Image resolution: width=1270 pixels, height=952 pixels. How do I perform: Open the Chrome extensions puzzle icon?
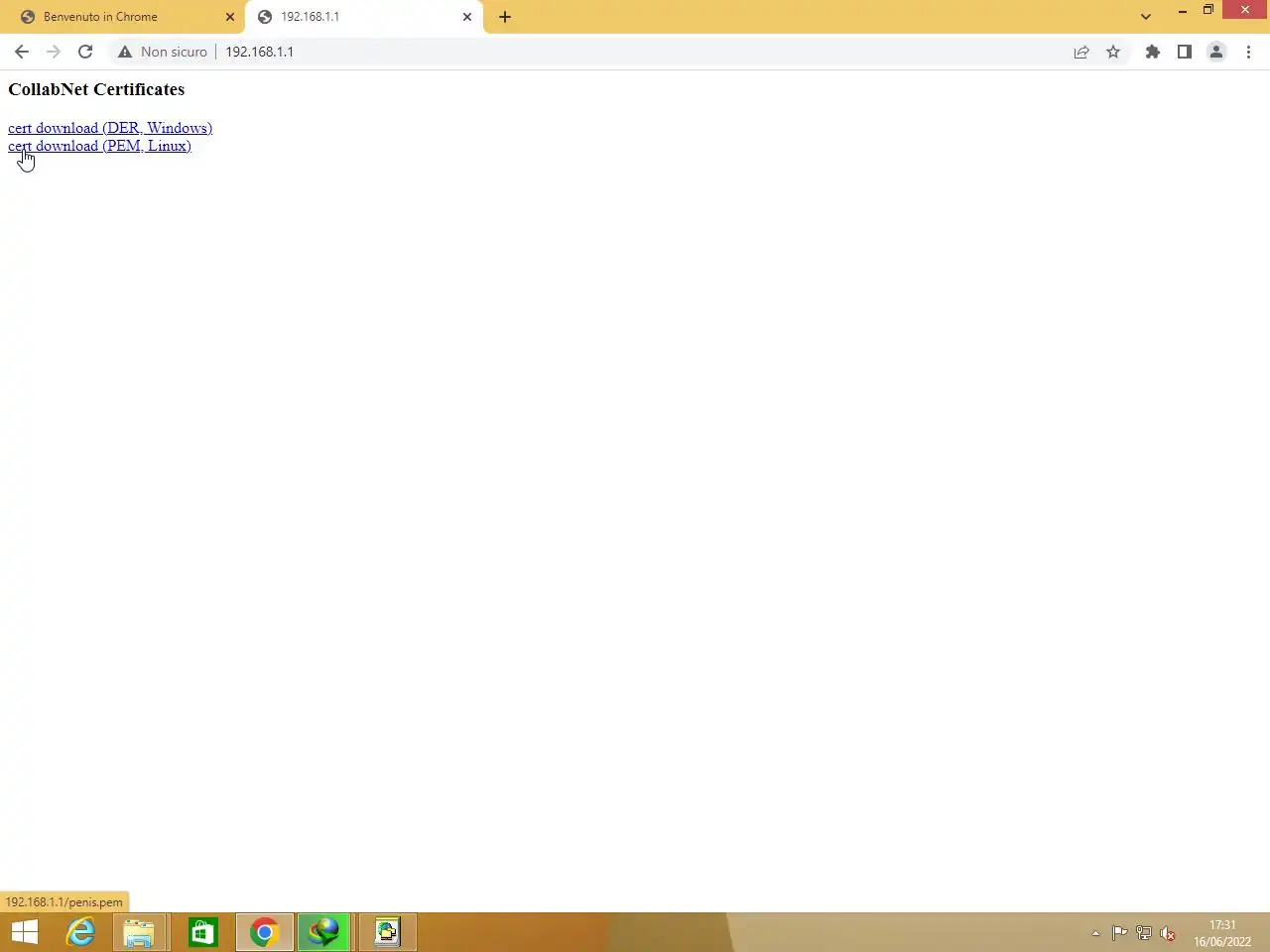click(1152, 52)
